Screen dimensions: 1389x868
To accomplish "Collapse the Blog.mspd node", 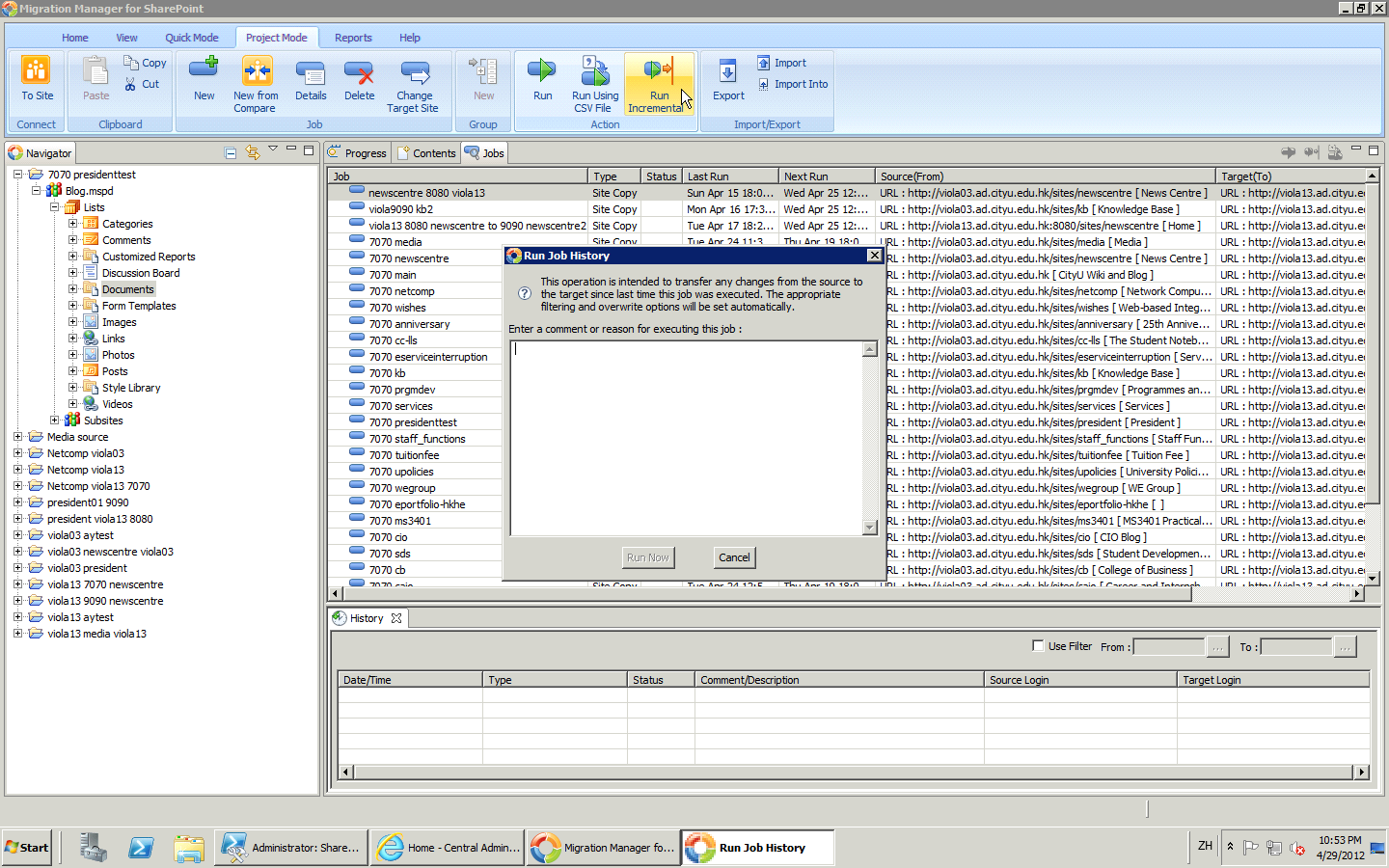I will pos(36,191).
